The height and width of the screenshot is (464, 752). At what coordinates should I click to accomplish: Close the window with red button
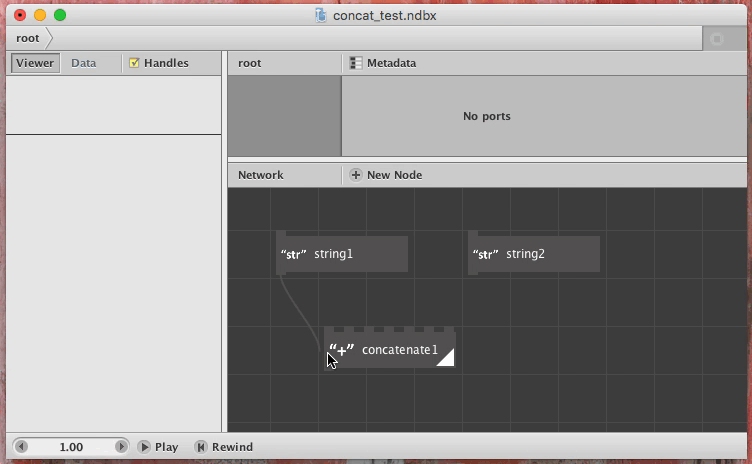pos(20,15)
